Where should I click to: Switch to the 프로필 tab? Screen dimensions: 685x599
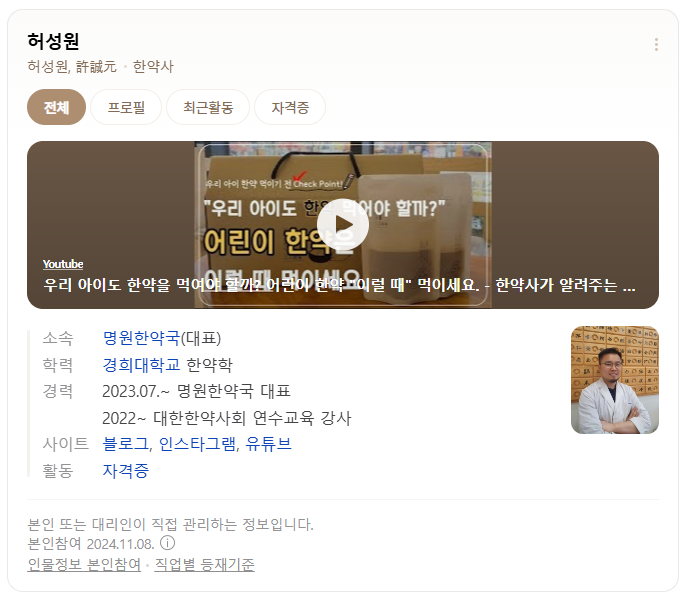[x=126, y=107]
